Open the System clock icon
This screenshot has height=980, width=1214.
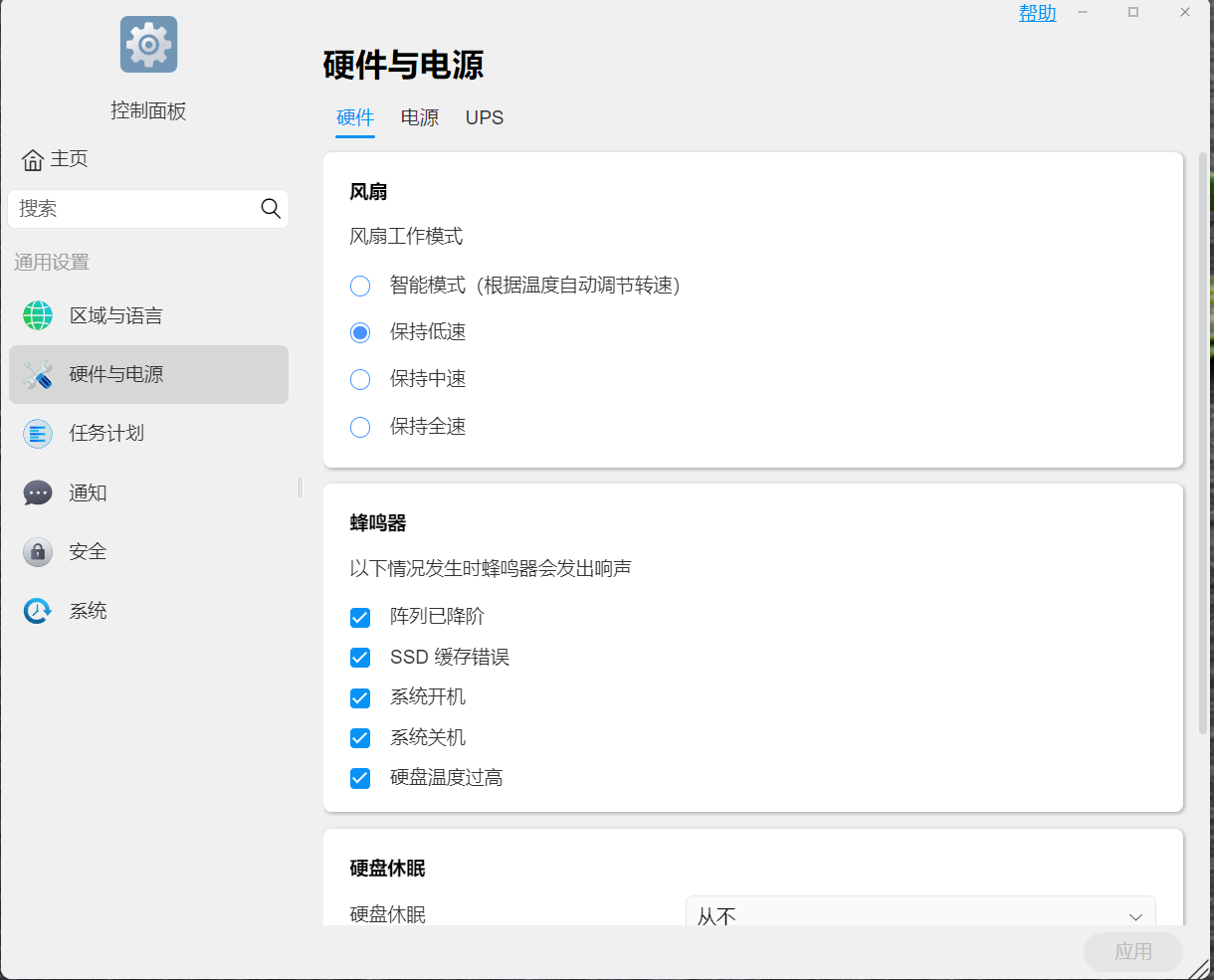38,611
